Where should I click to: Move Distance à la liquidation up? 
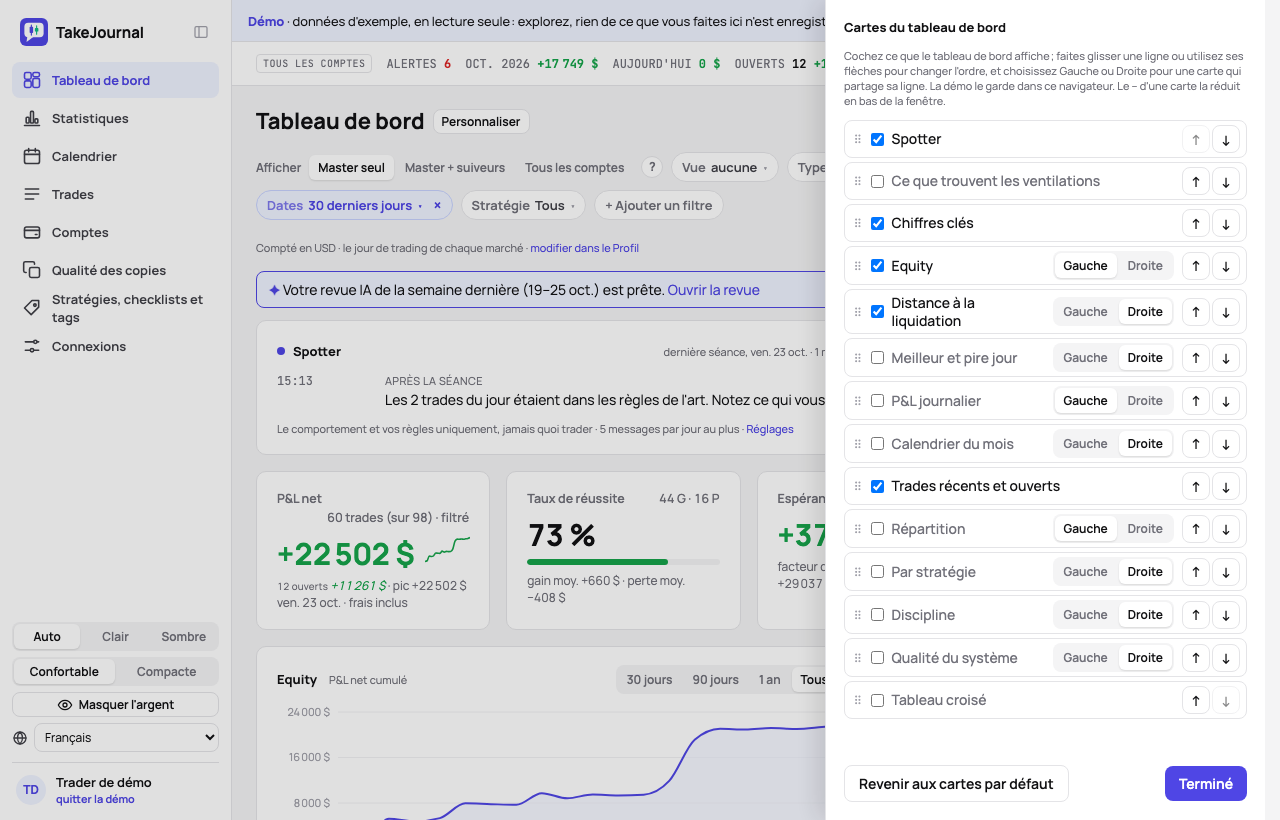tap(1195, 312)
